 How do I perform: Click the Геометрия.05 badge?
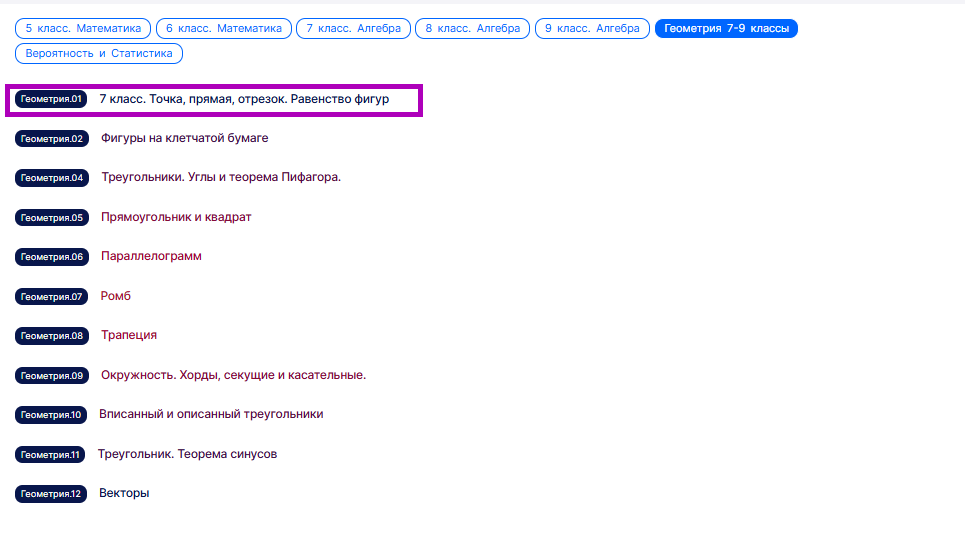[52, 217]
